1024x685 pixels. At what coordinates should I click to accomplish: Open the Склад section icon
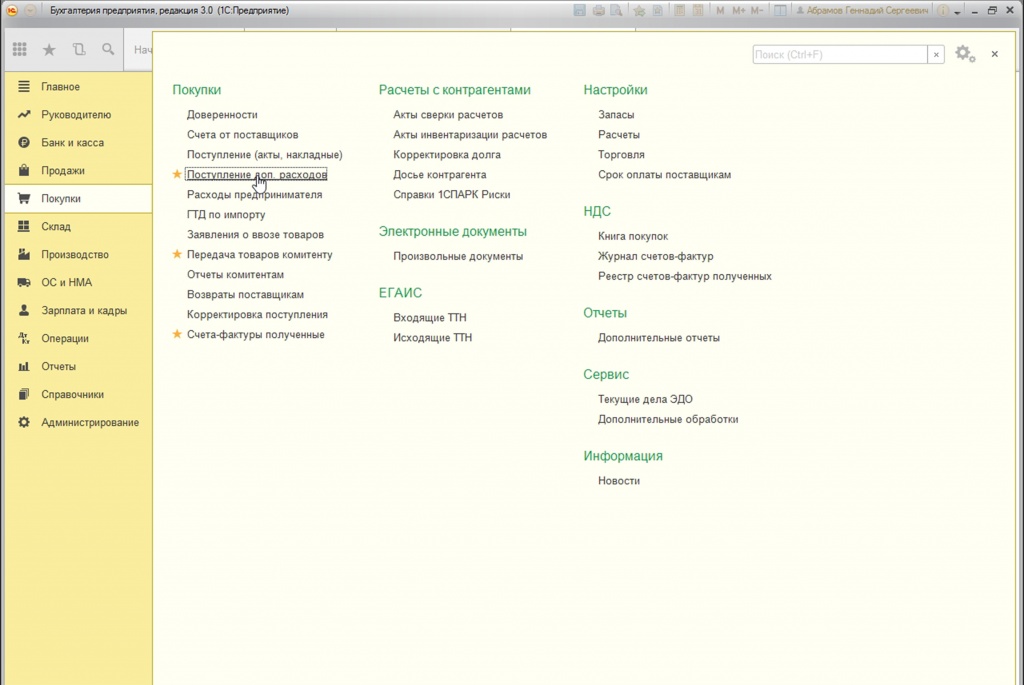tap(24, 226)
